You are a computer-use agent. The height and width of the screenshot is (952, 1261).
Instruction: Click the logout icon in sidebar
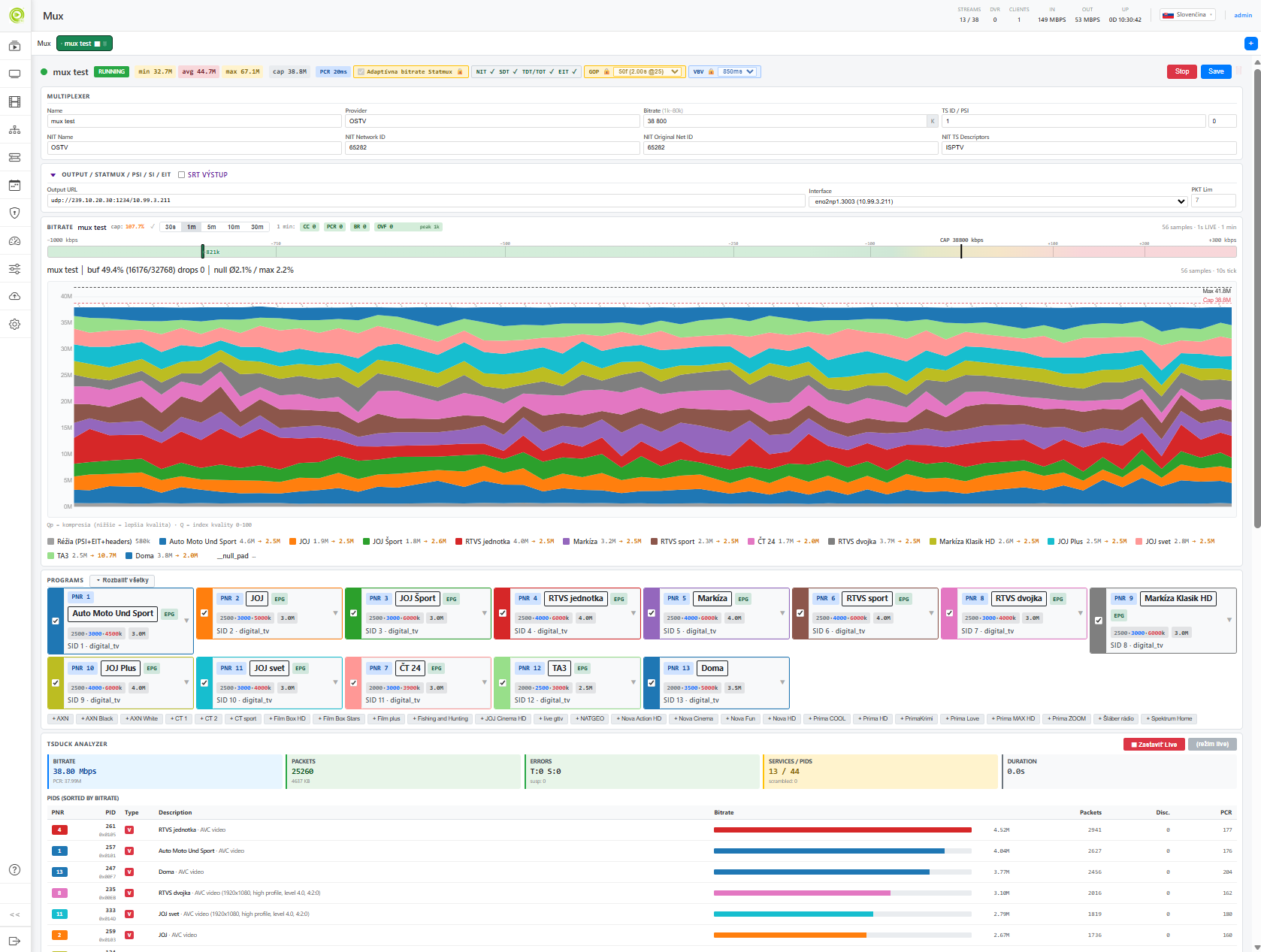14,941
